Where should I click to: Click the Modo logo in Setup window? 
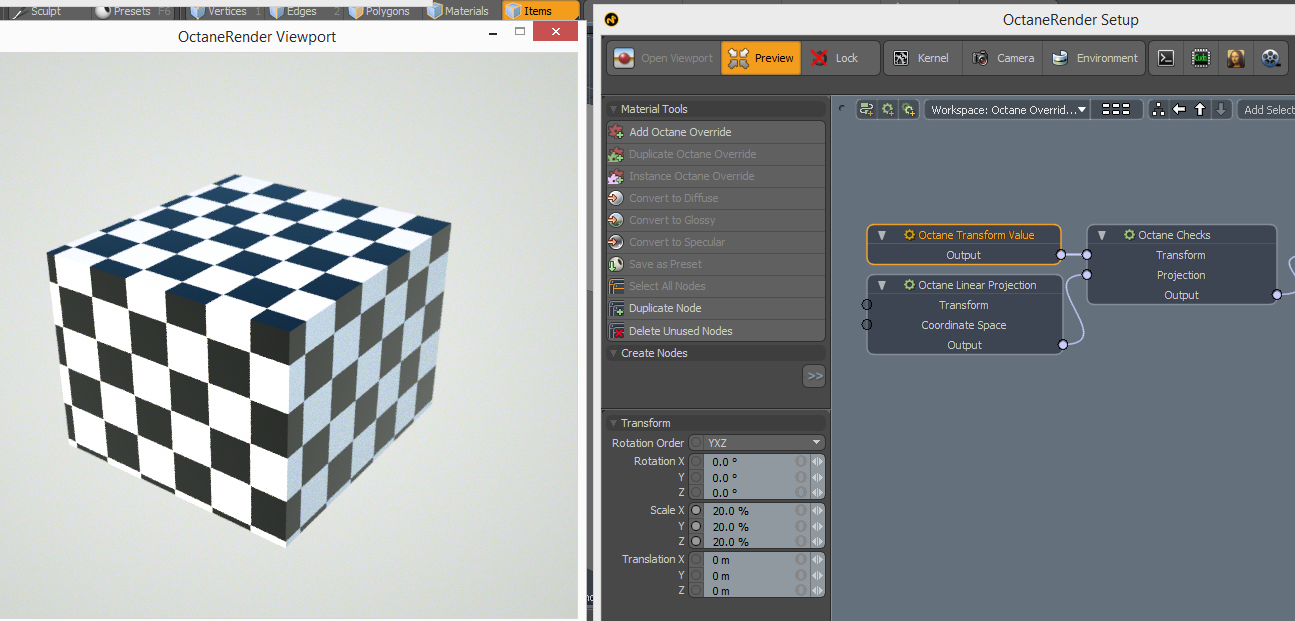612,20
